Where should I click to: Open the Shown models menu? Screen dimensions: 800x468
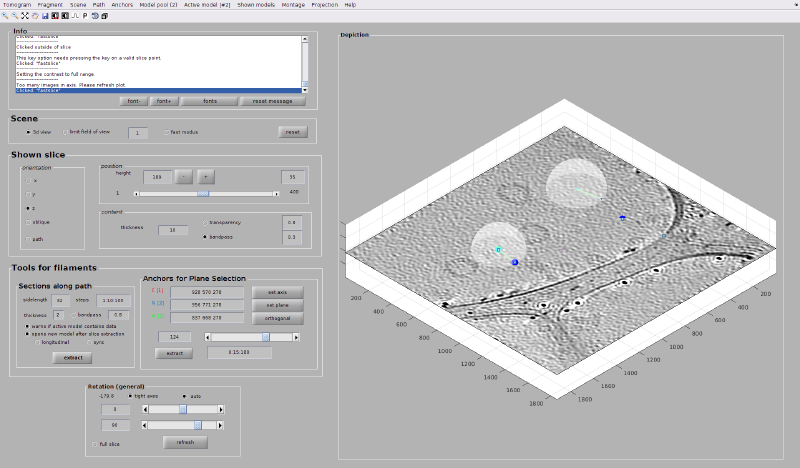coord(256,5)
